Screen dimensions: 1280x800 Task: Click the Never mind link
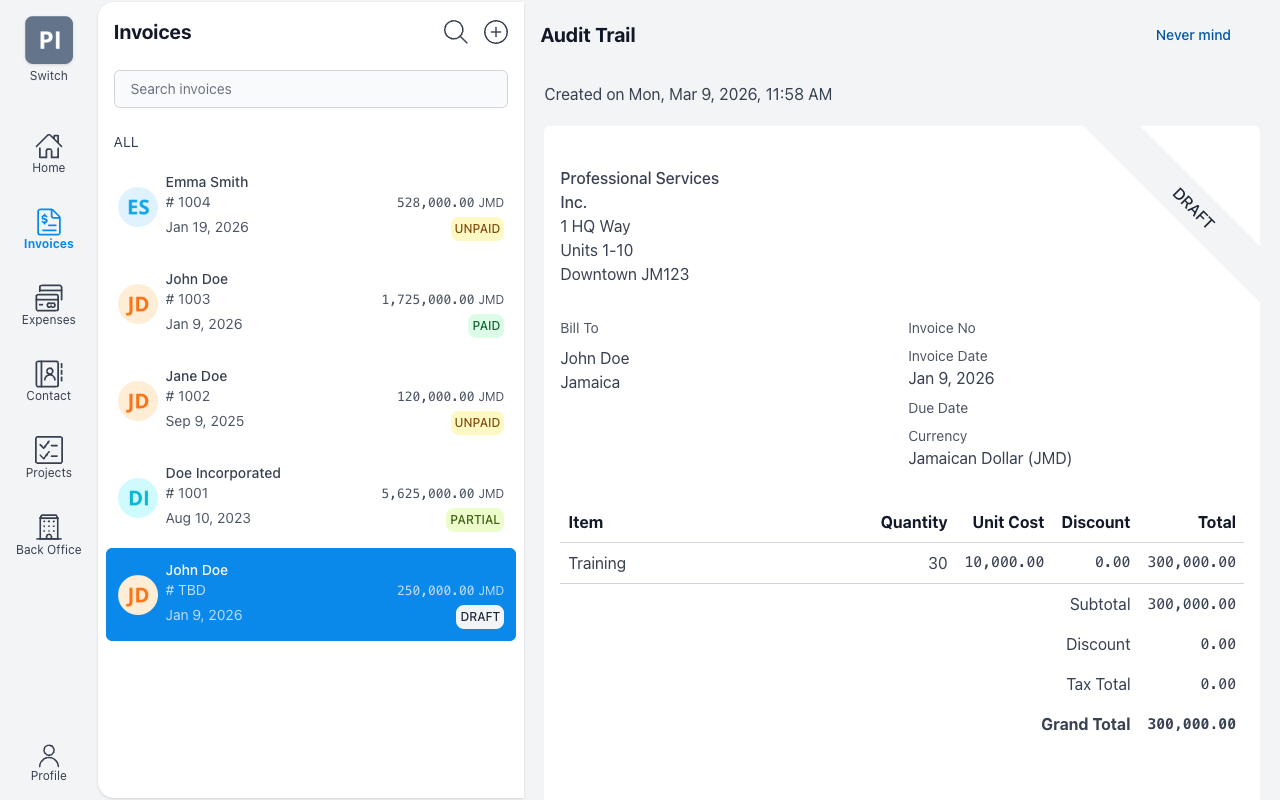[1193, 35]
